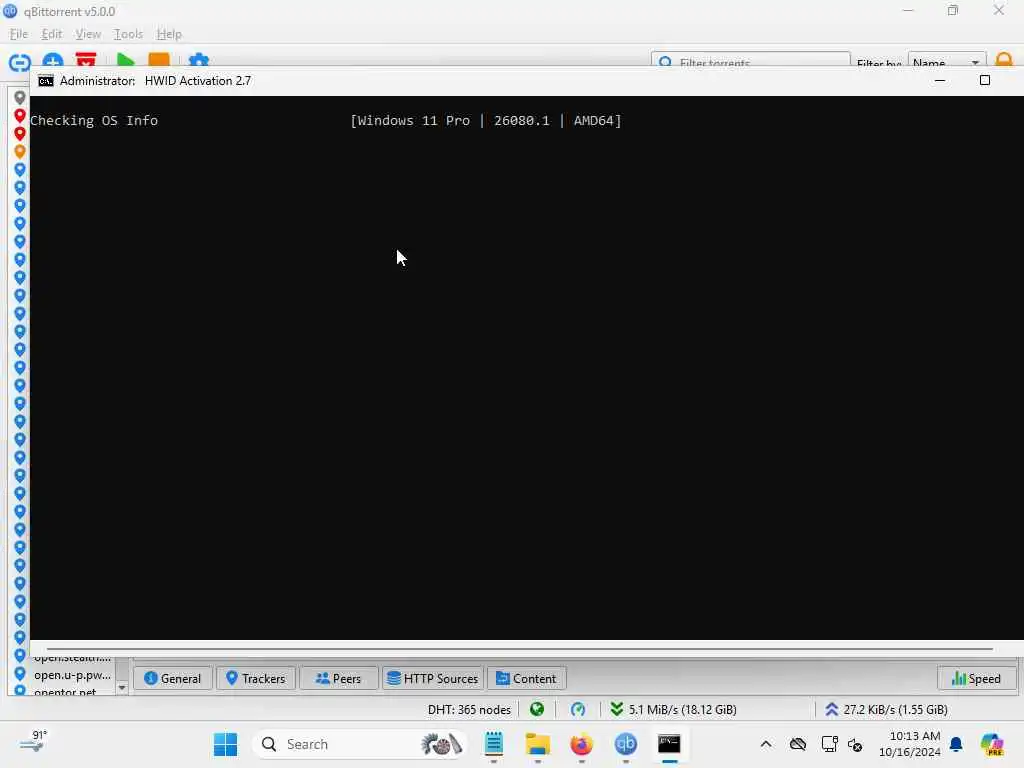Click the green start torrent icon
The height and width of the screenshot is (768, 1024).
[x=125, y=60]
